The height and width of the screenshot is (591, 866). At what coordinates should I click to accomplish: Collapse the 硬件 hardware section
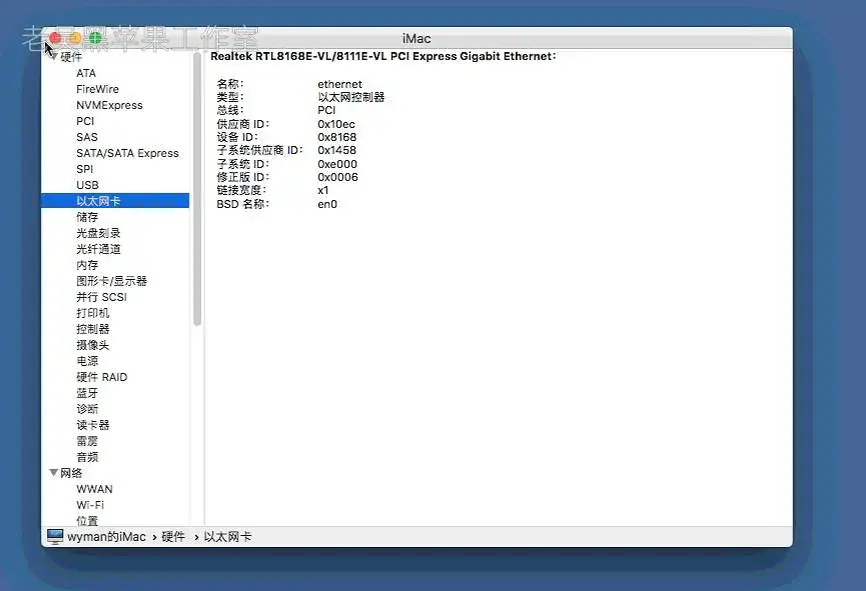(54, 57)
